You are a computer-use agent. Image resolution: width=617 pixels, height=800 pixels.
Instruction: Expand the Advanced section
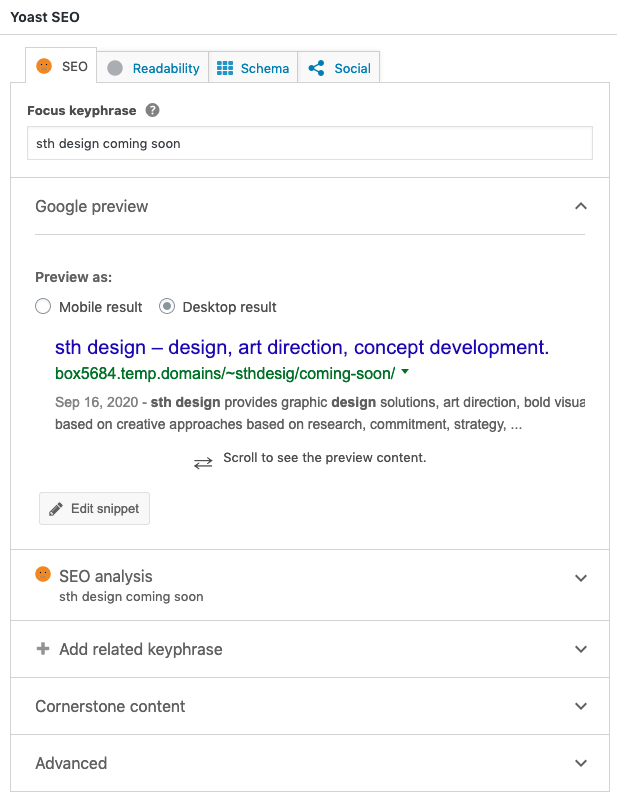(x=581, y=763)
